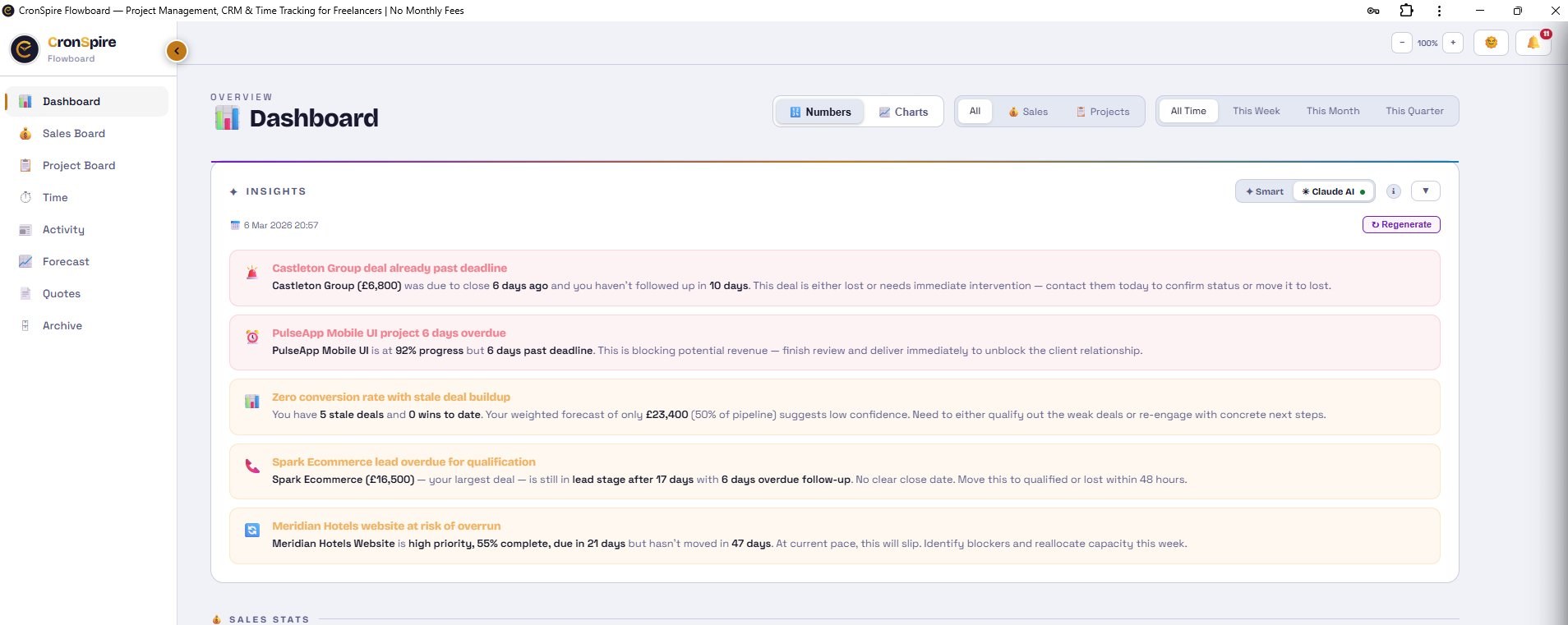Click the Activity icon in sidebar

[x=25, y=229]
